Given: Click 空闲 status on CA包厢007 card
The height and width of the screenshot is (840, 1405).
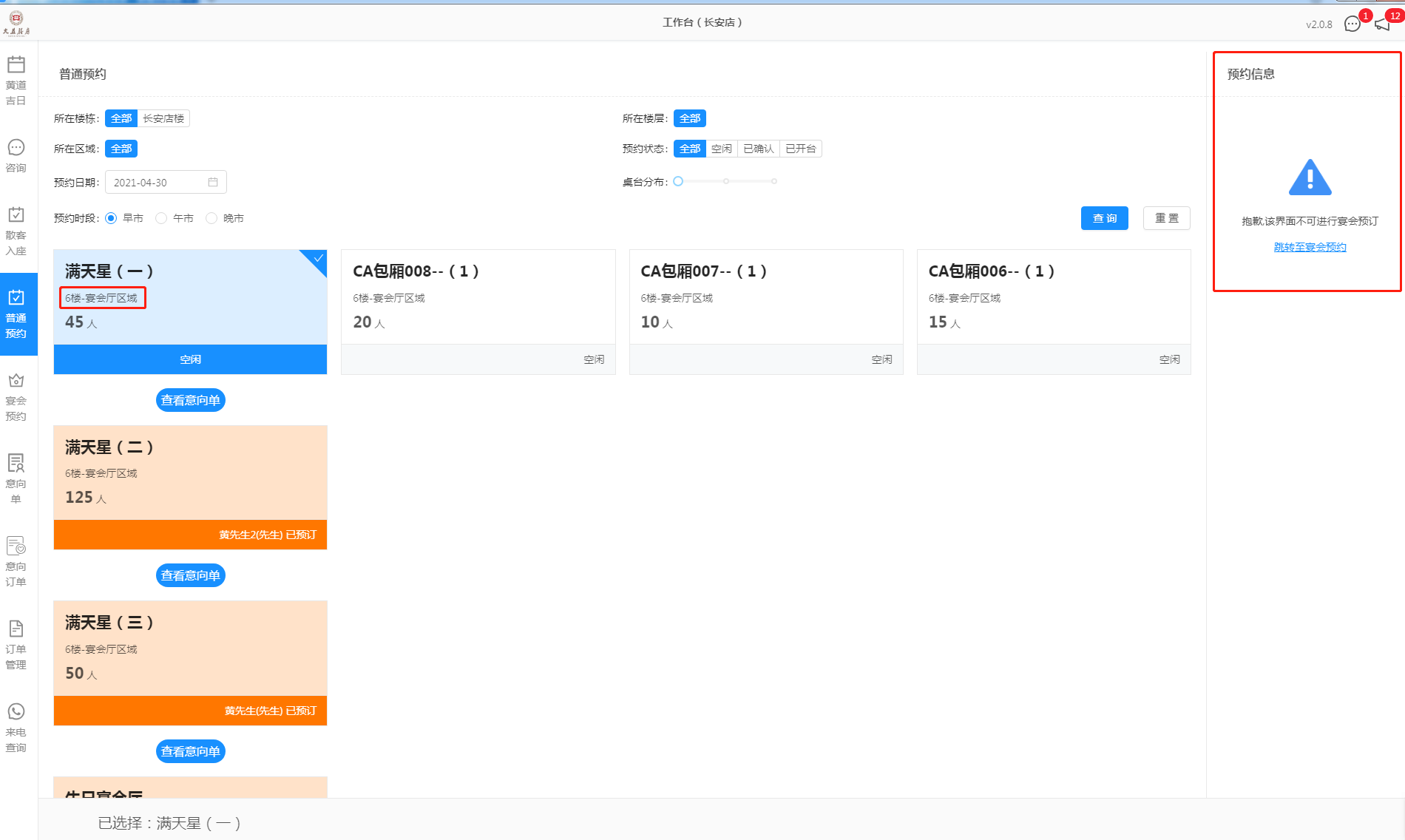Looking at the screenshot, I should [881, 359].
